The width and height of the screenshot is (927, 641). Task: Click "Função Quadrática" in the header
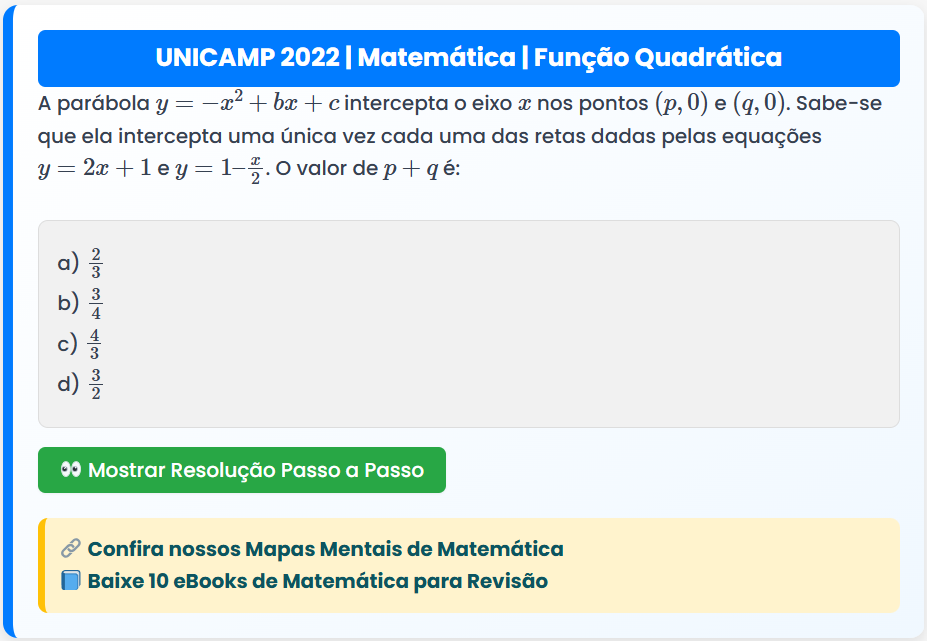[658, 58]
